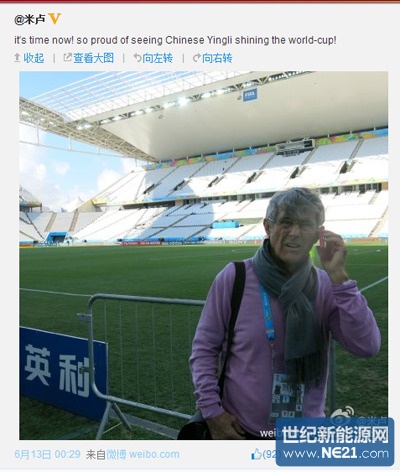The width and height of the screenshot is (400, 472).
Task: Open the @米卢 user profile
Action: point(30,19)
